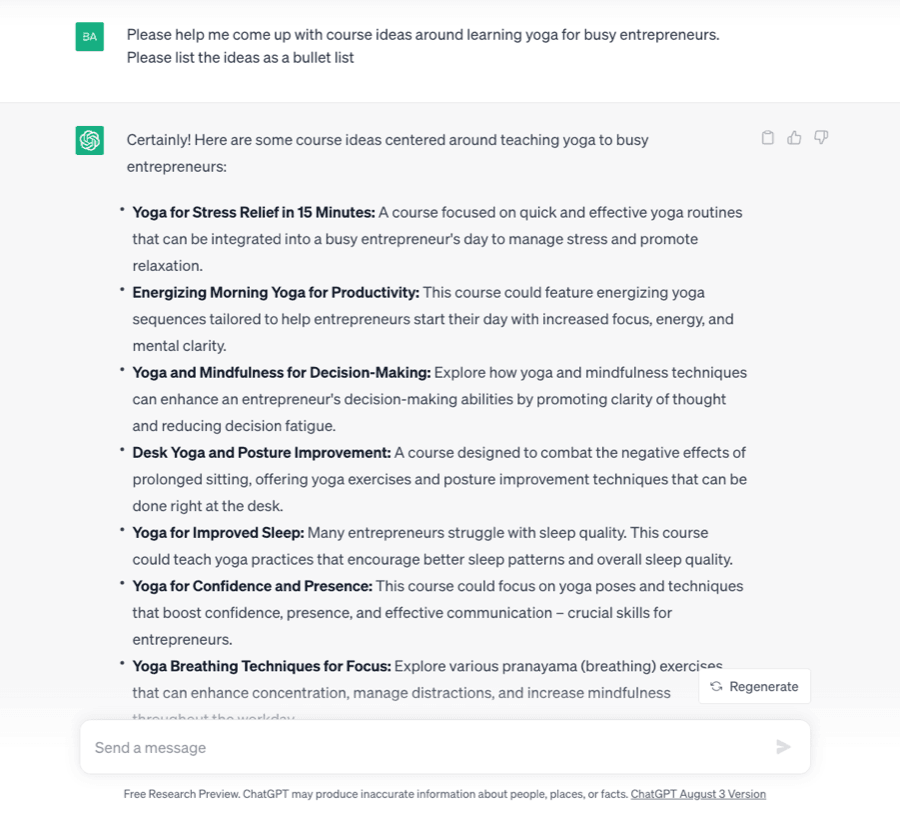
Task: Click the 'Yoga for Stress Relief in 15 Minutes' heading
Action: [x=253, y=212]
